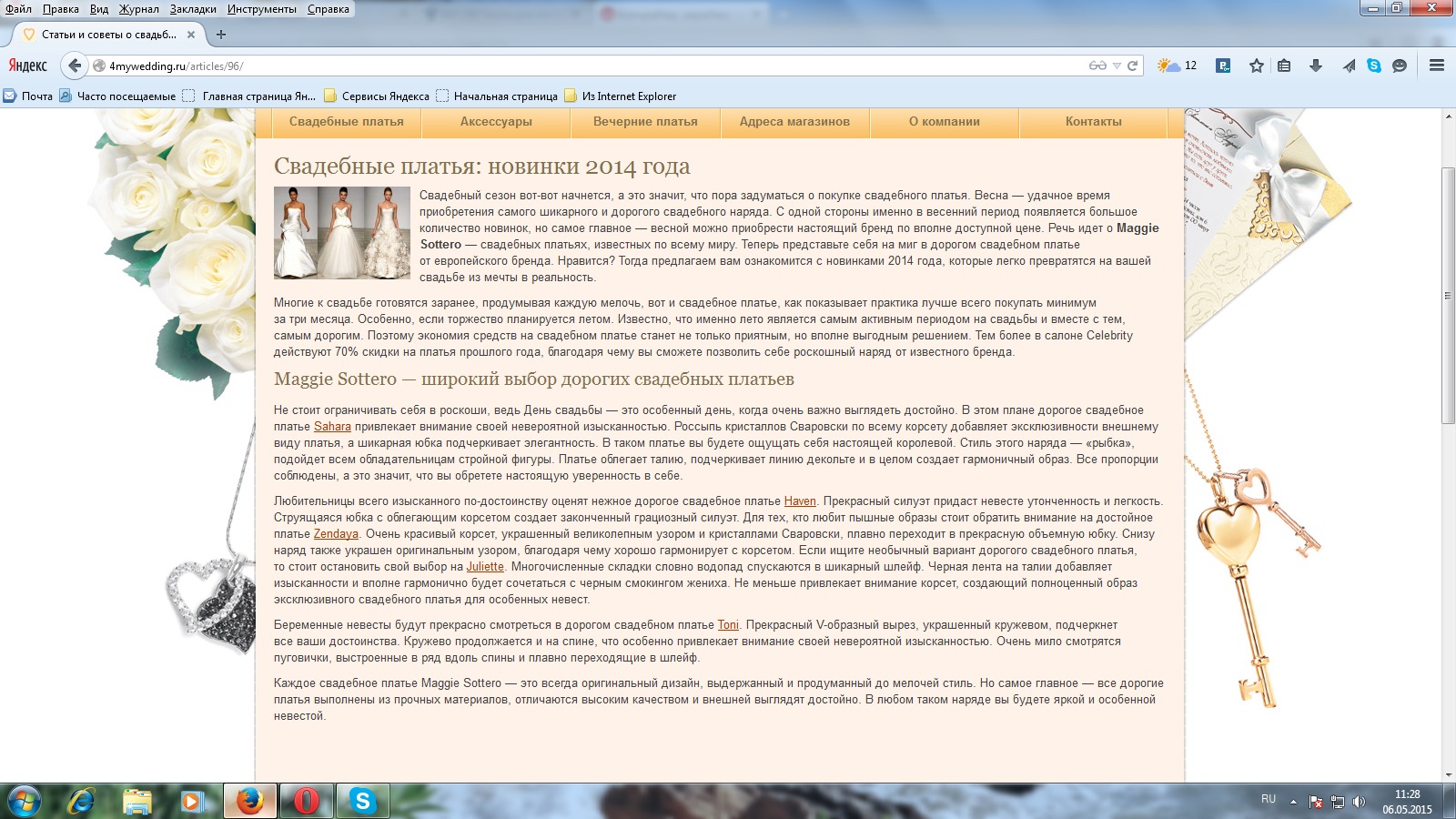The height and width of the screenshot is (819, 1456).
Task: Click the wedding dresses article thumbnail
Action: coord(342,233)
